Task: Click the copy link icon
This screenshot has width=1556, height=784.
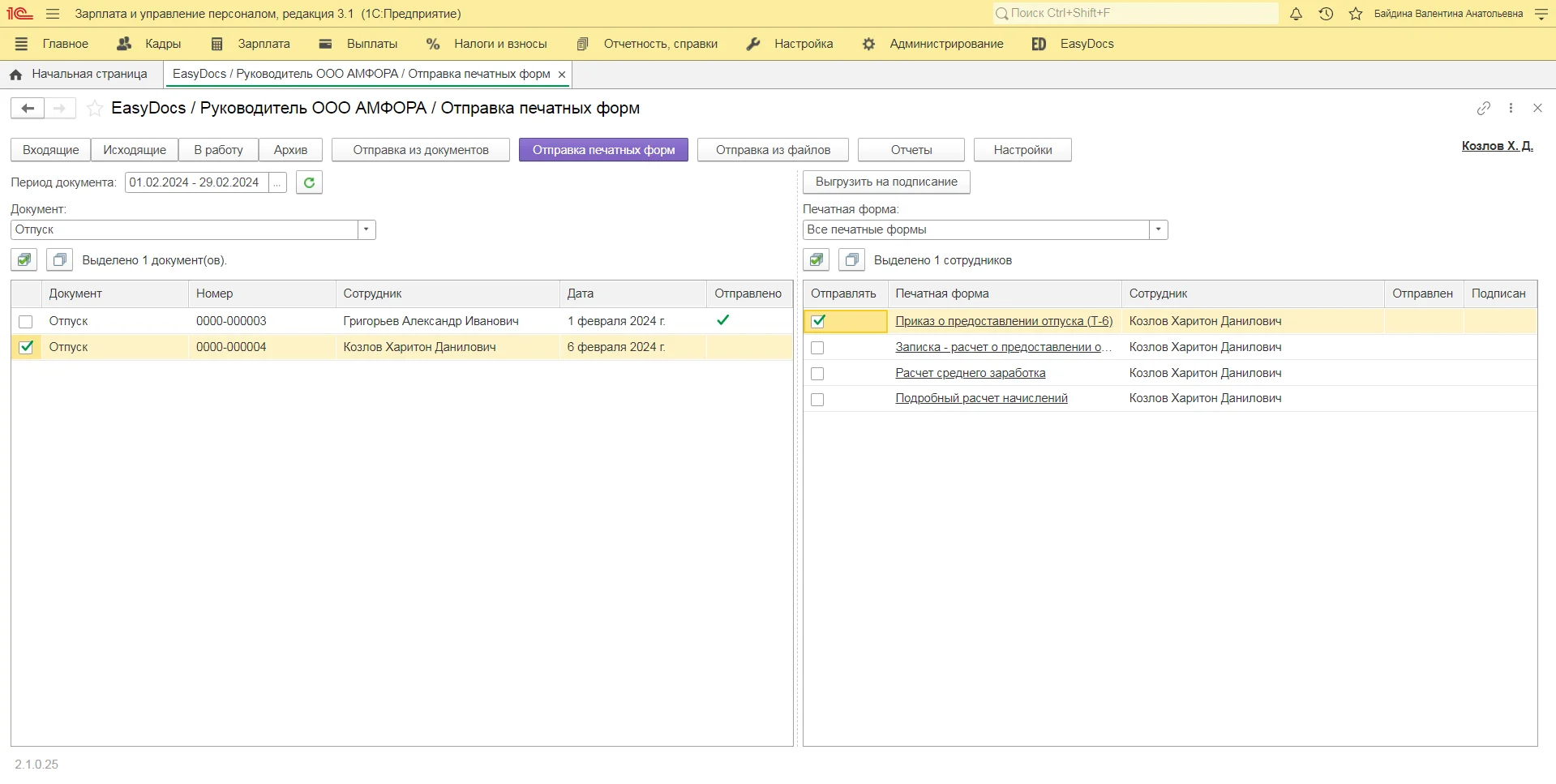Action: (1483, 108)
